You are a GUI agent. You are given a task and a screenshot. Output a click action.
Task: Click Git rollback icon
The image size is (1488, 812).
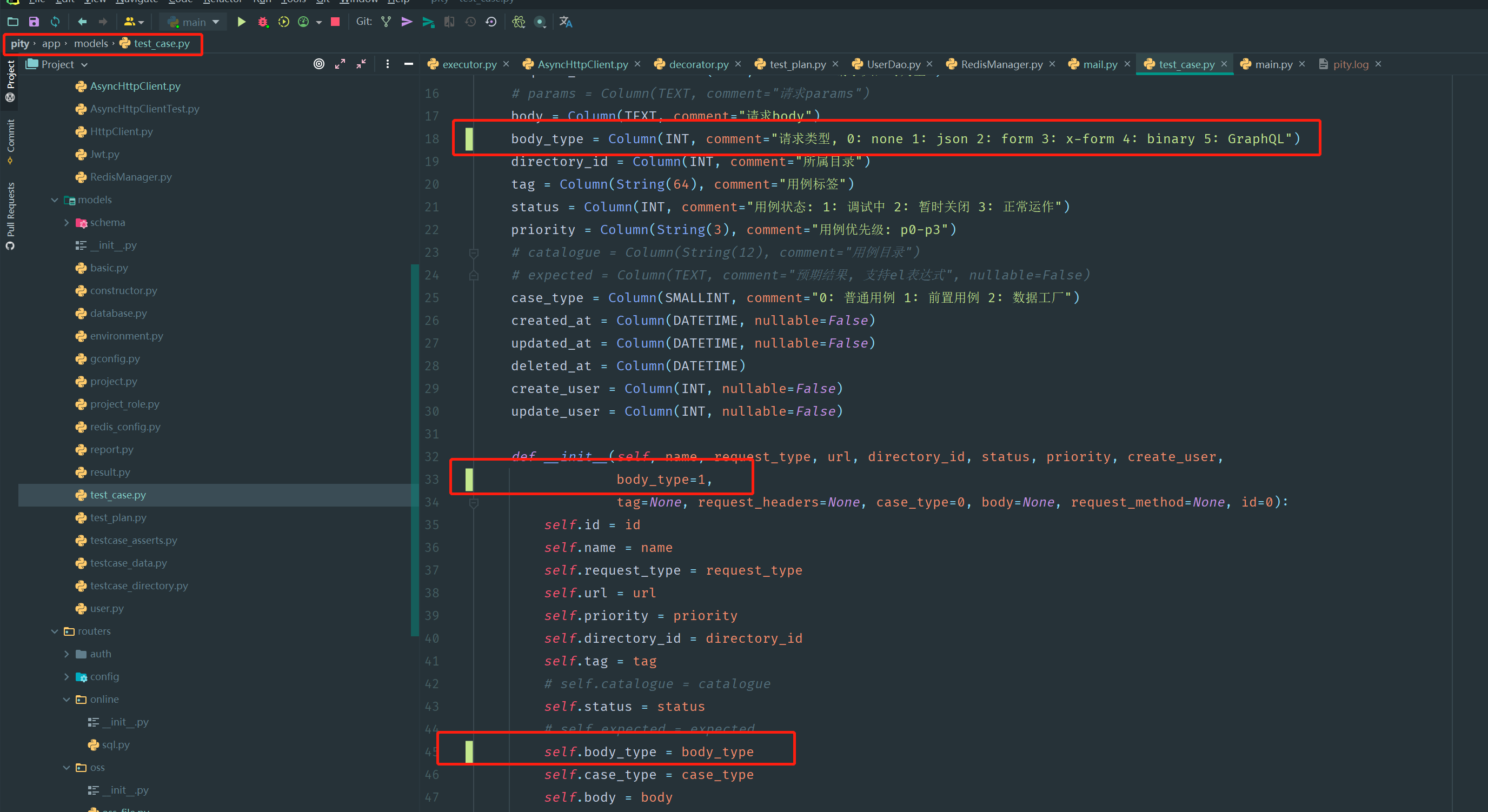pyautogui.click(x=491, y=22)
